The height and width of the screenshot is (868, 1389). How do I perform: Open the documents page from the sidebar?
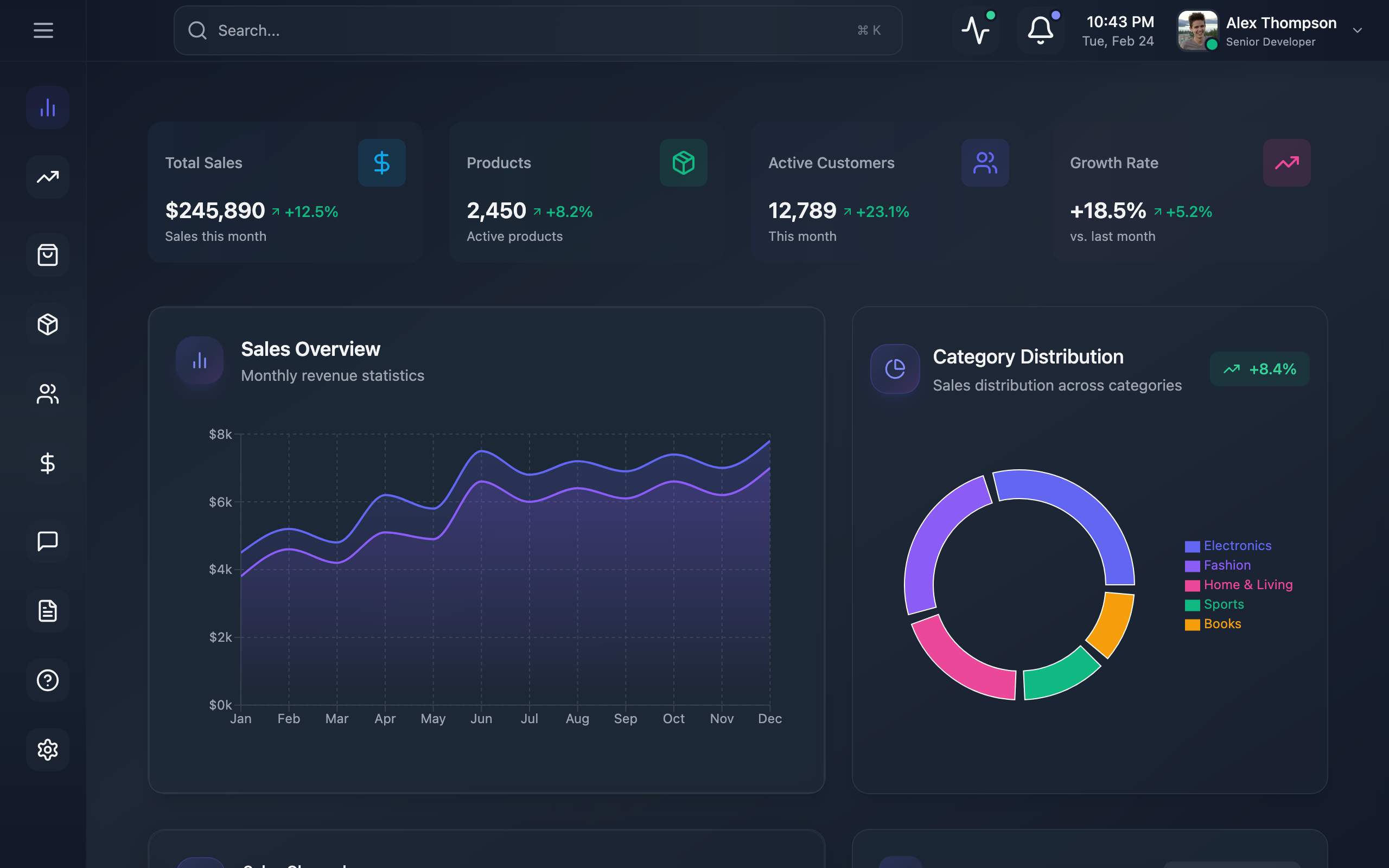pyautogui.click(x=47, y=611)
